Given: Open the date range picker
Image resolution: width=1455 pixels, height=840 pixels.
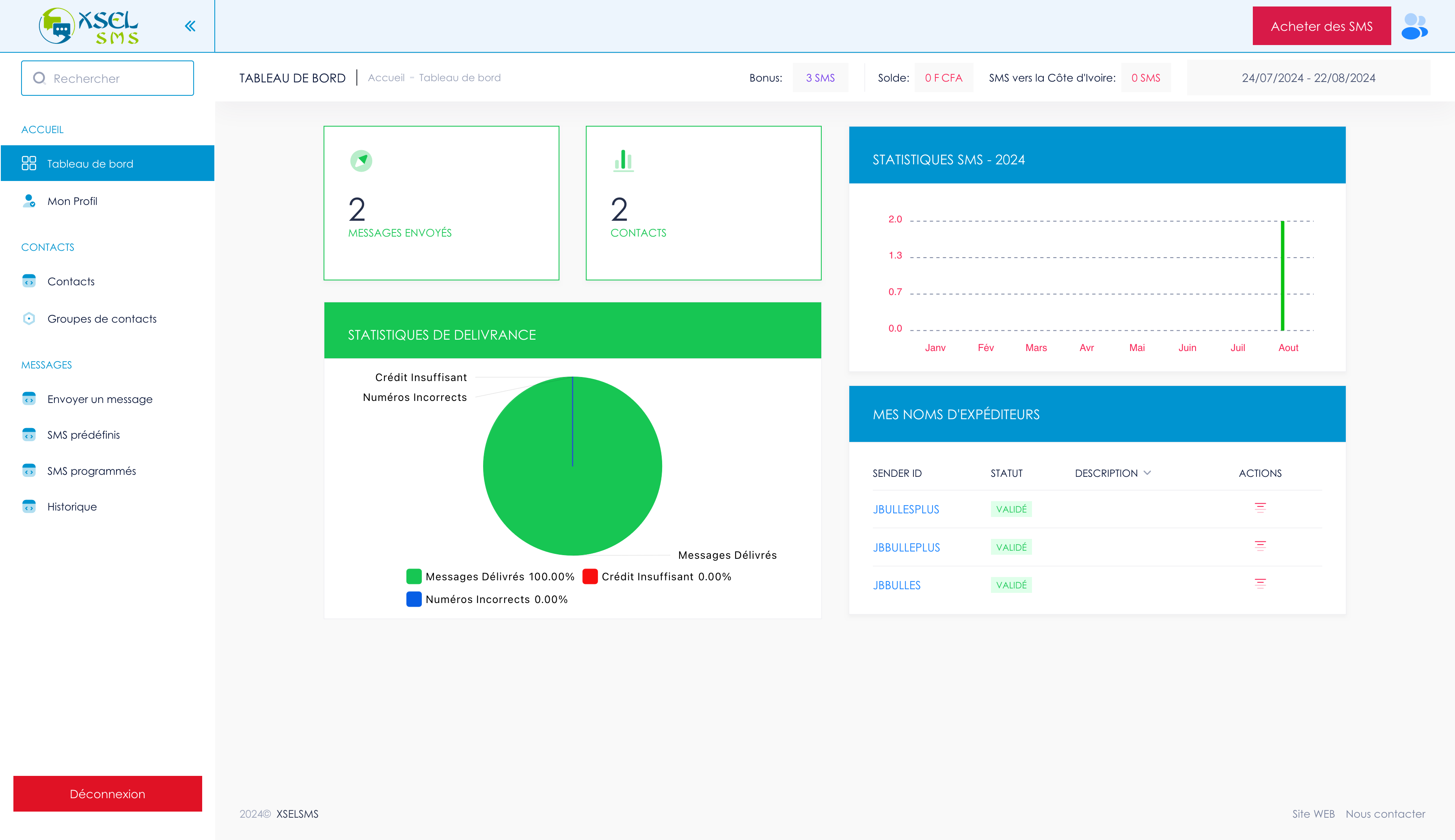Looking at the screenshot, I should pyautogui.click(x=1308, y=78).
